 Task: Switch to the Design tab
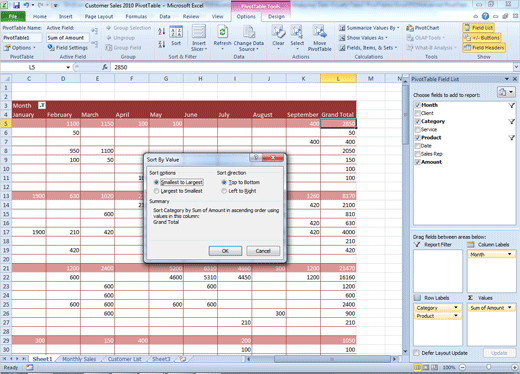(276, 16)
